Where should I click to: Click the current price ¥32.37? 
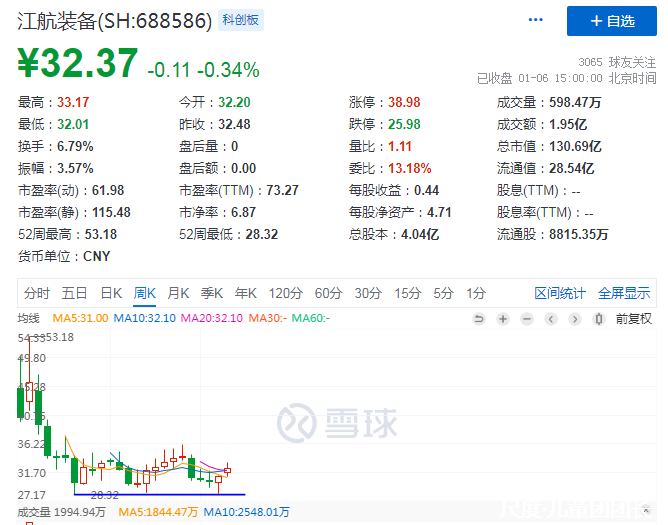point(78,63)
